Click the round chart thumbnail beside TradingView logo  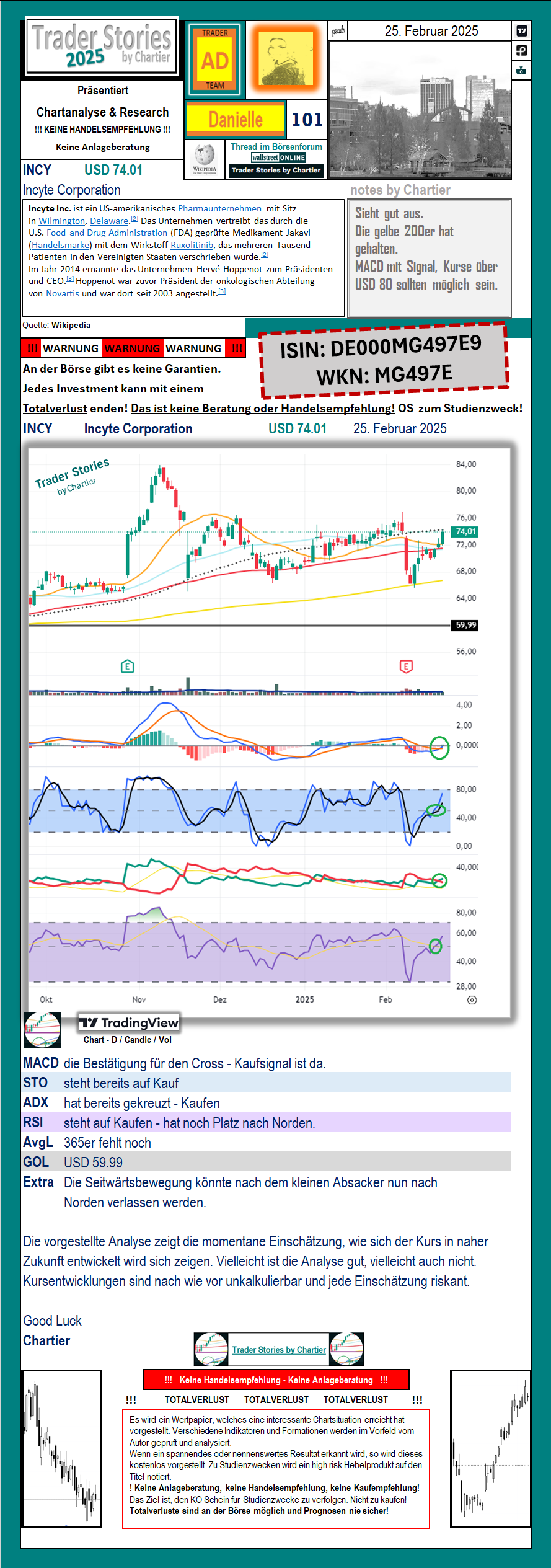42,1030
